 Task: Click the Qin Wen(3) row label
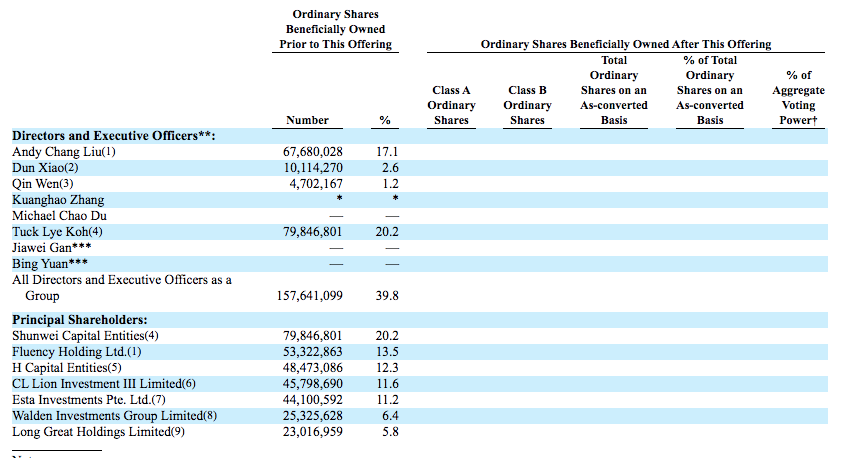[43, 184]
